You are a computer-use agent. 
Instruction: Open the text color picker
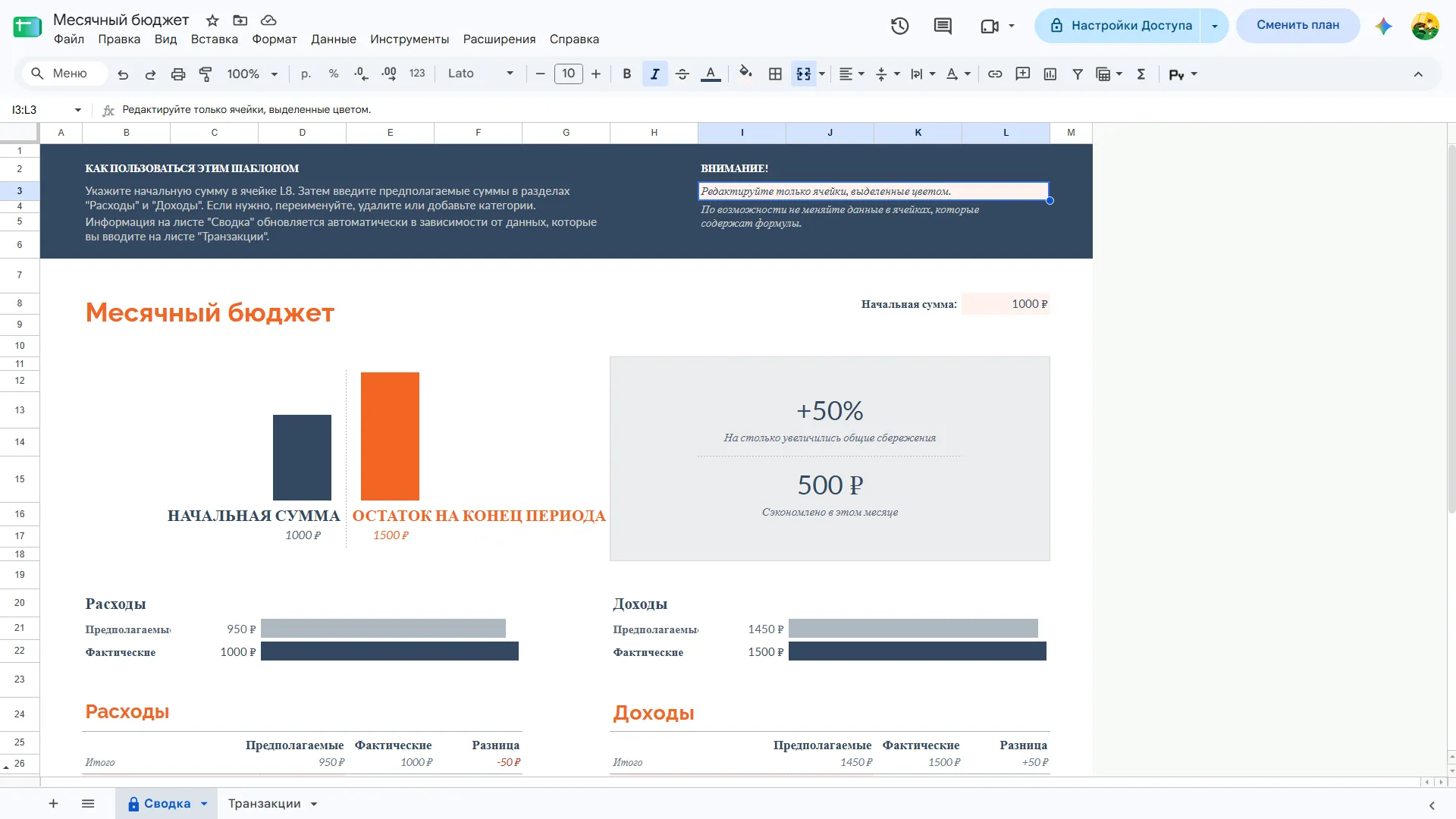click(711, 74)
